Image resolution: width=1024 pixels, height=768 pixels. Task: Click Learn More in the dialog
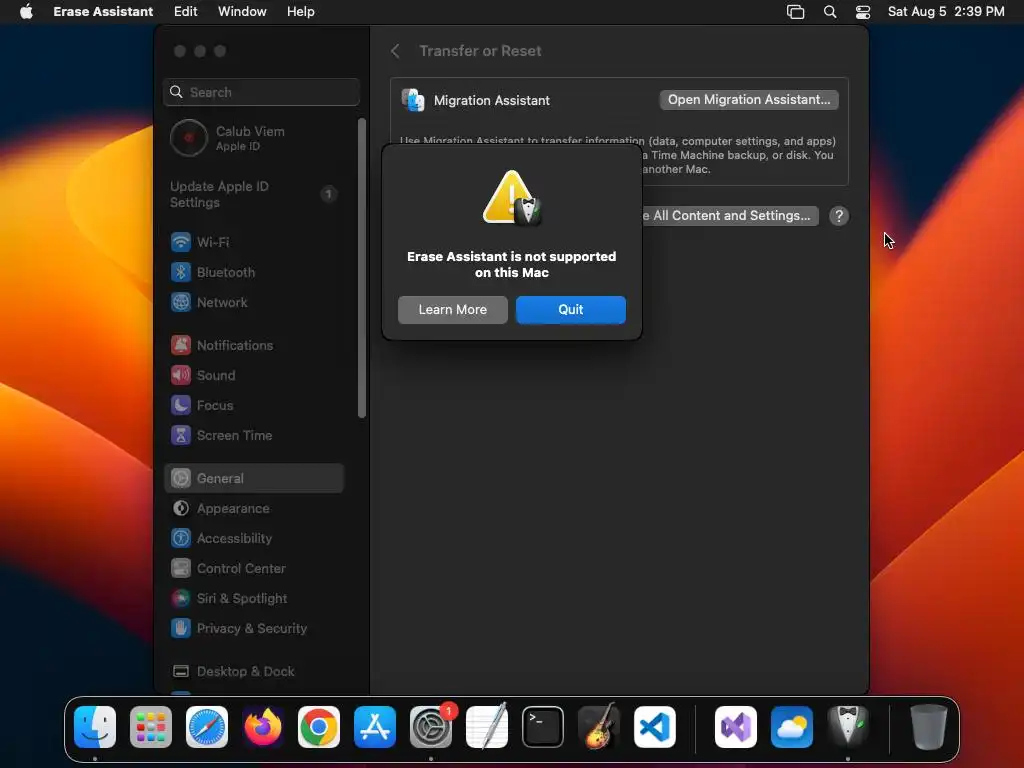(453, 310)
